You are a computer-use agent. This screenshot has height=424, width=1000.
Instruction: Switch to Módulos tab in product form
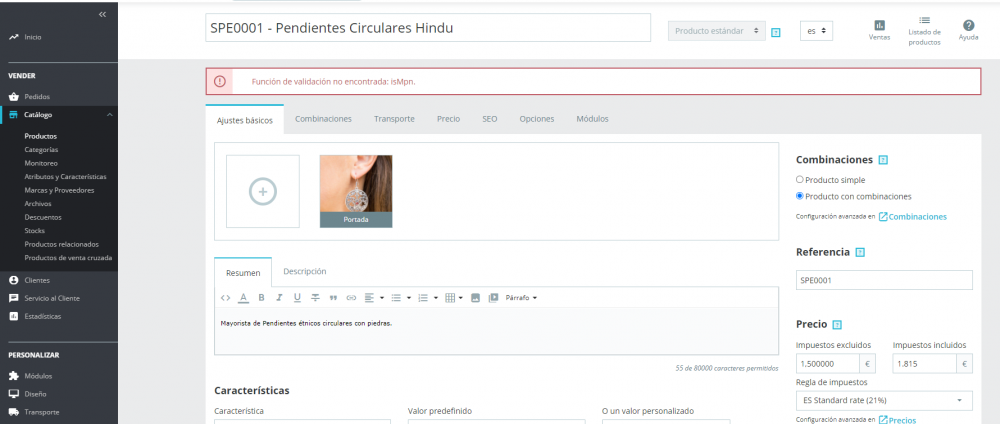[x=592, y=119]
